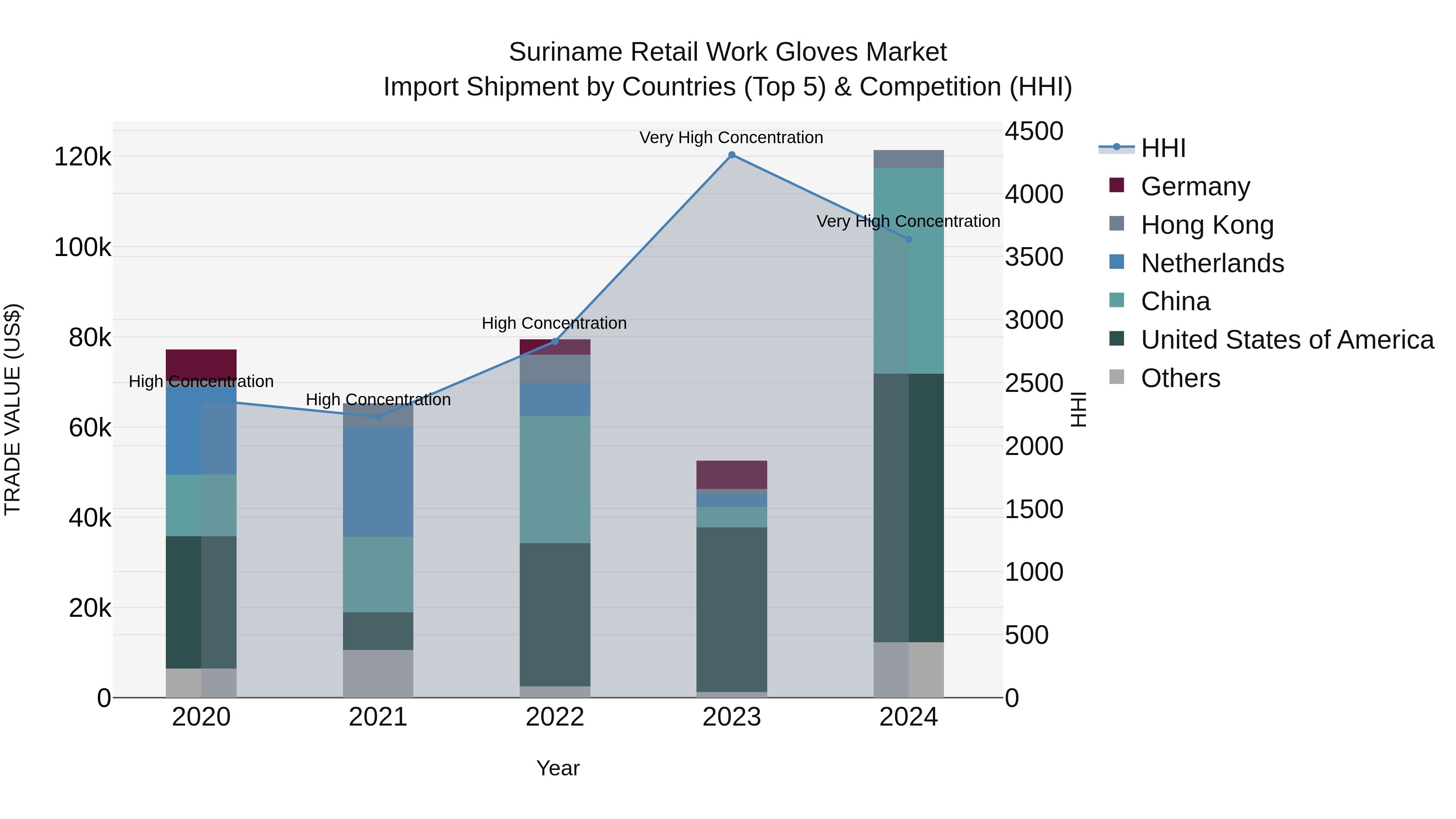Toggle Germany series in the legend
Screen dimensions: 1456x819
[1180, 186]
